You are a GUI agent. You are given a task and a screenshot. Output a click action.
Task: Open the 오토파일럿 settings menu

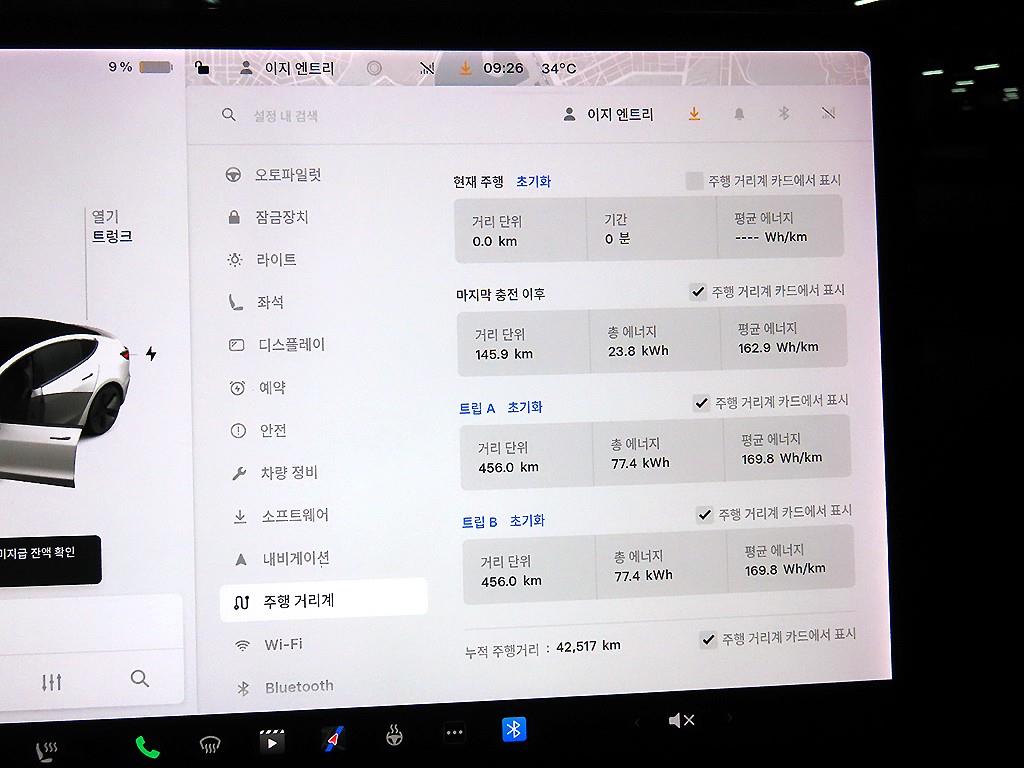tap(274, 175)
